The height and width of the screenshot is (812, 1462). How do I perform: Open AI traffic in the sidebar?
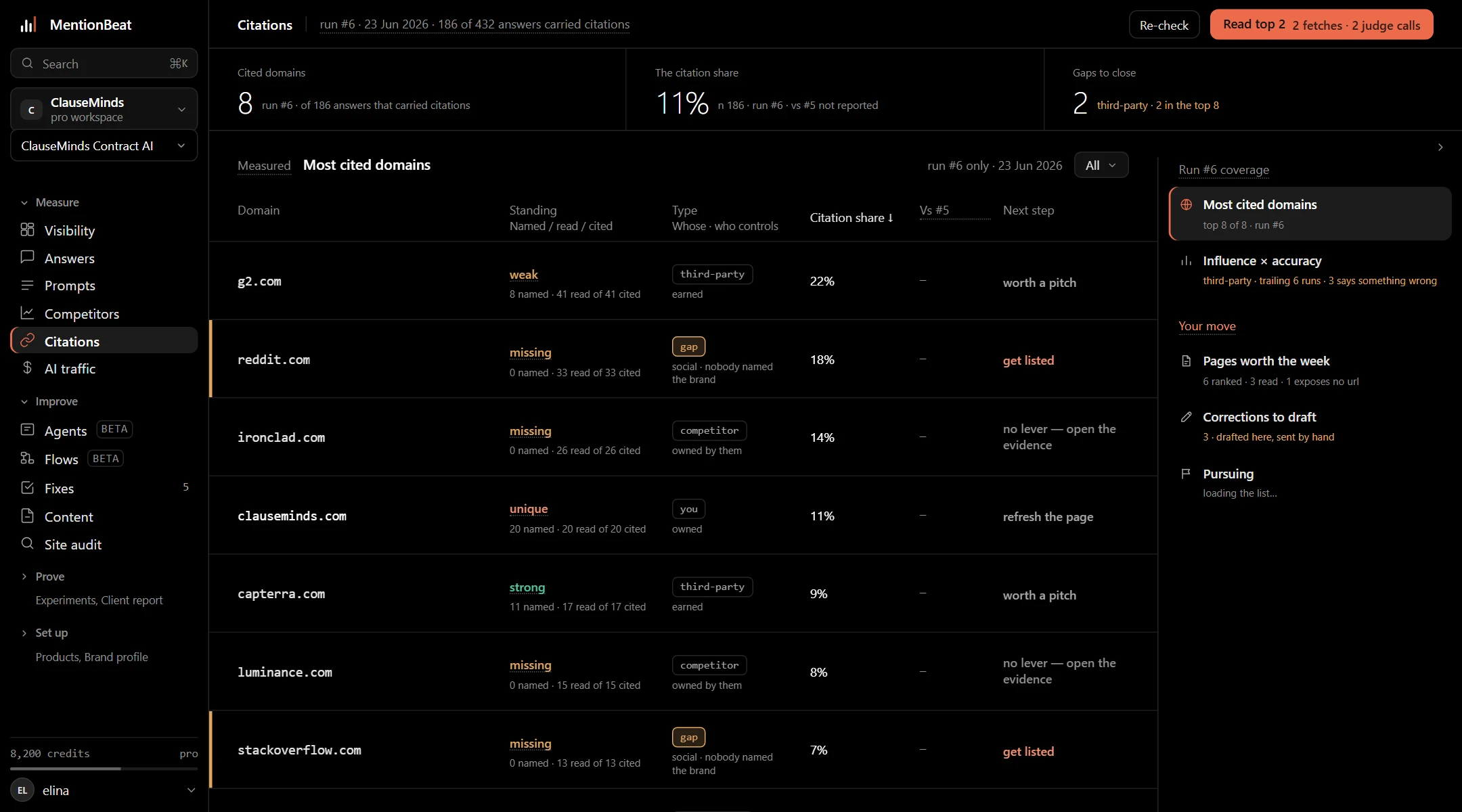click(104, 368)
